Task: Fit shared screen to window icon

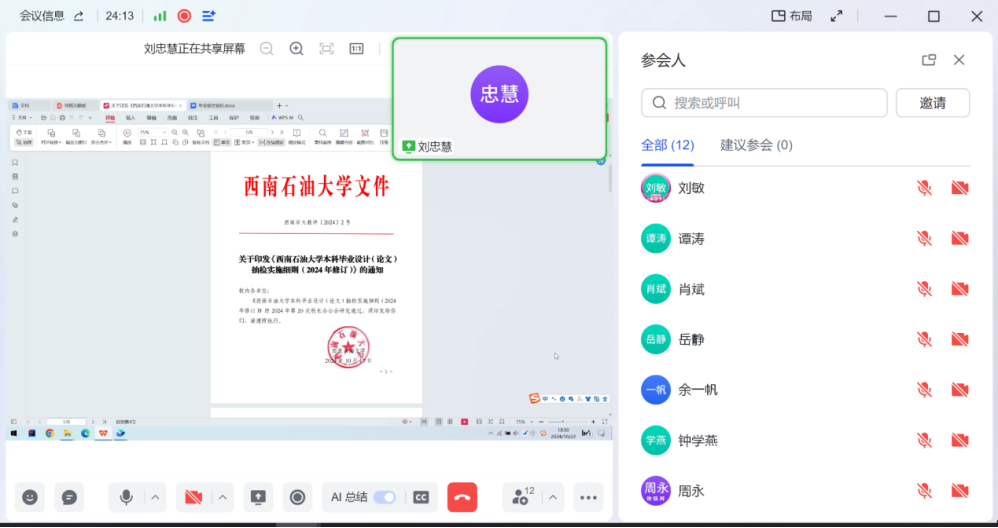Action: [x=327, y=49]
